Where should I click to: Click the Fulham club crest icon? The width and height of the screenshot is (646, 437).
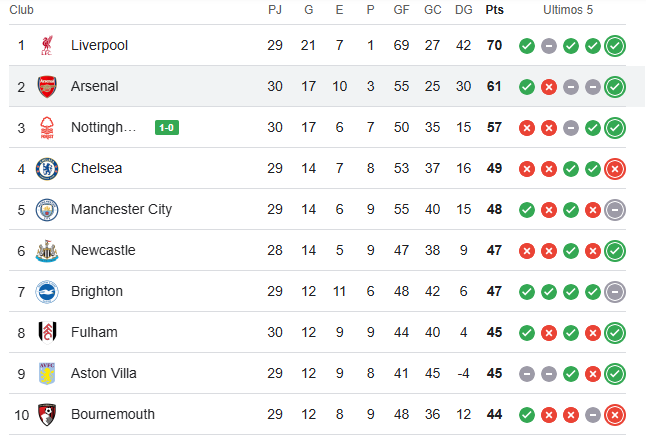tap(47, 332)
